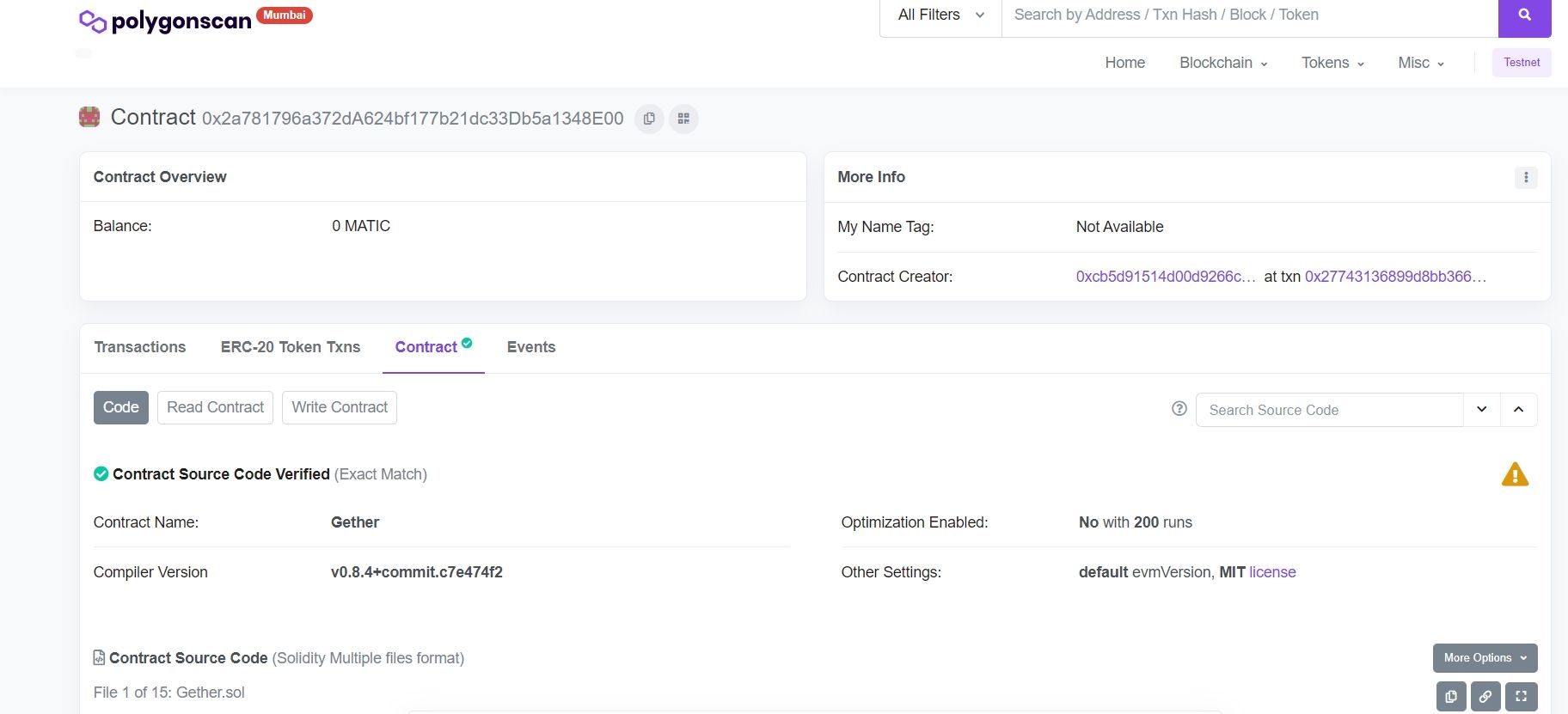Expand the Misc menu

click(1421, 63)
